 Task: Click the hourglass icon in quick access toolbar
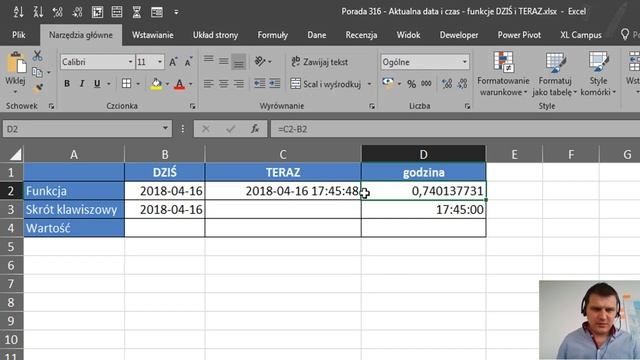coord(137,12)
